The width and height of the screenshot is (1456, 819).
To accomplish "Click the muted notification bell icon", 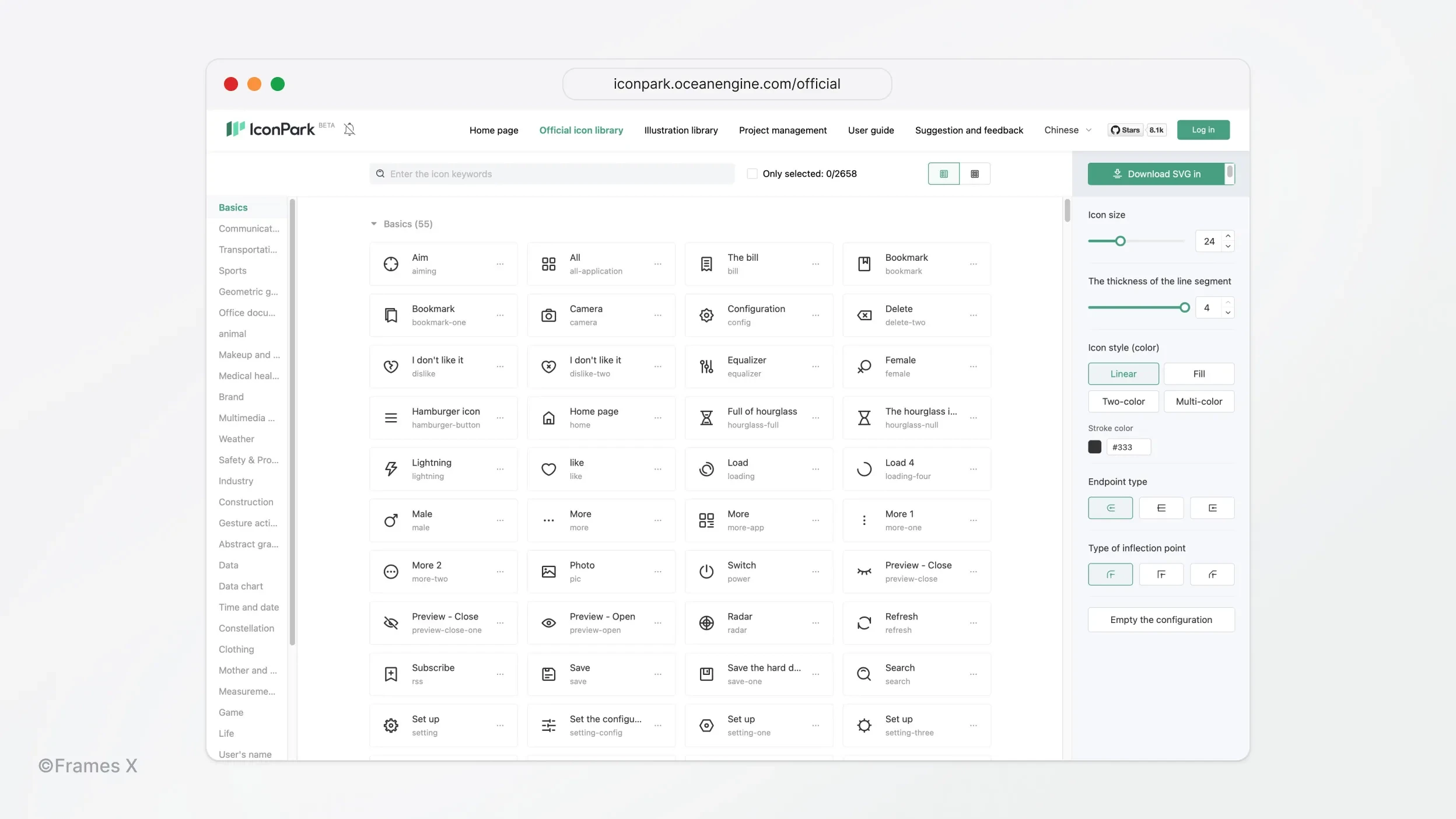I will 349,129.
